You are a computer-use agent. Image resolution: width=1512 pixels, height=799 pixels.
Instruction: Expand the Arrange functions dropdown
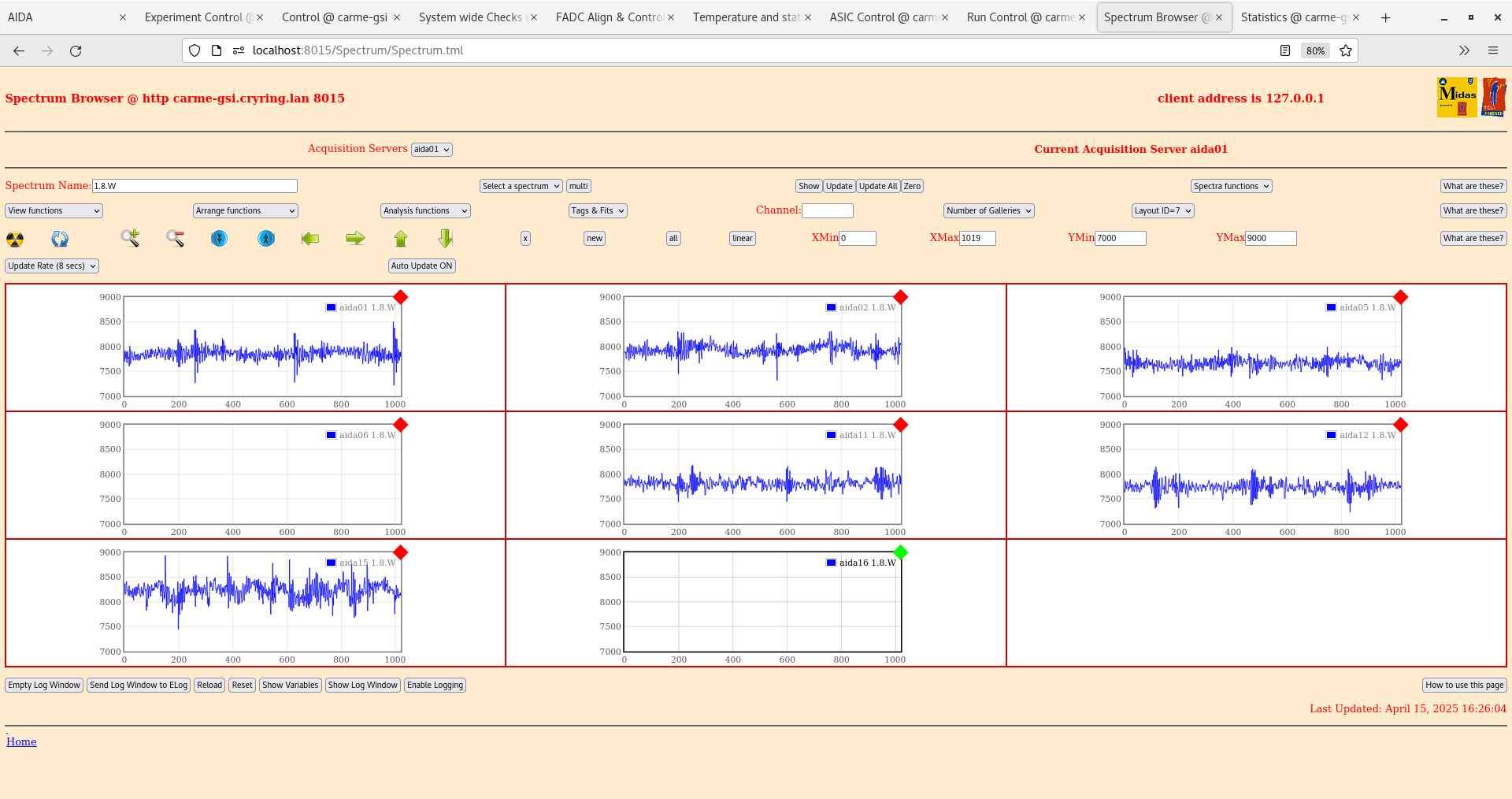pos(246,210)
